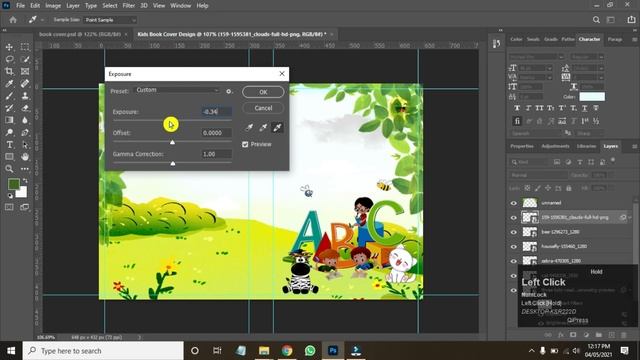Switch to the Color panel tab
Image resolution: width=640 pixels, height=360 pixels.
pos(516,39)
